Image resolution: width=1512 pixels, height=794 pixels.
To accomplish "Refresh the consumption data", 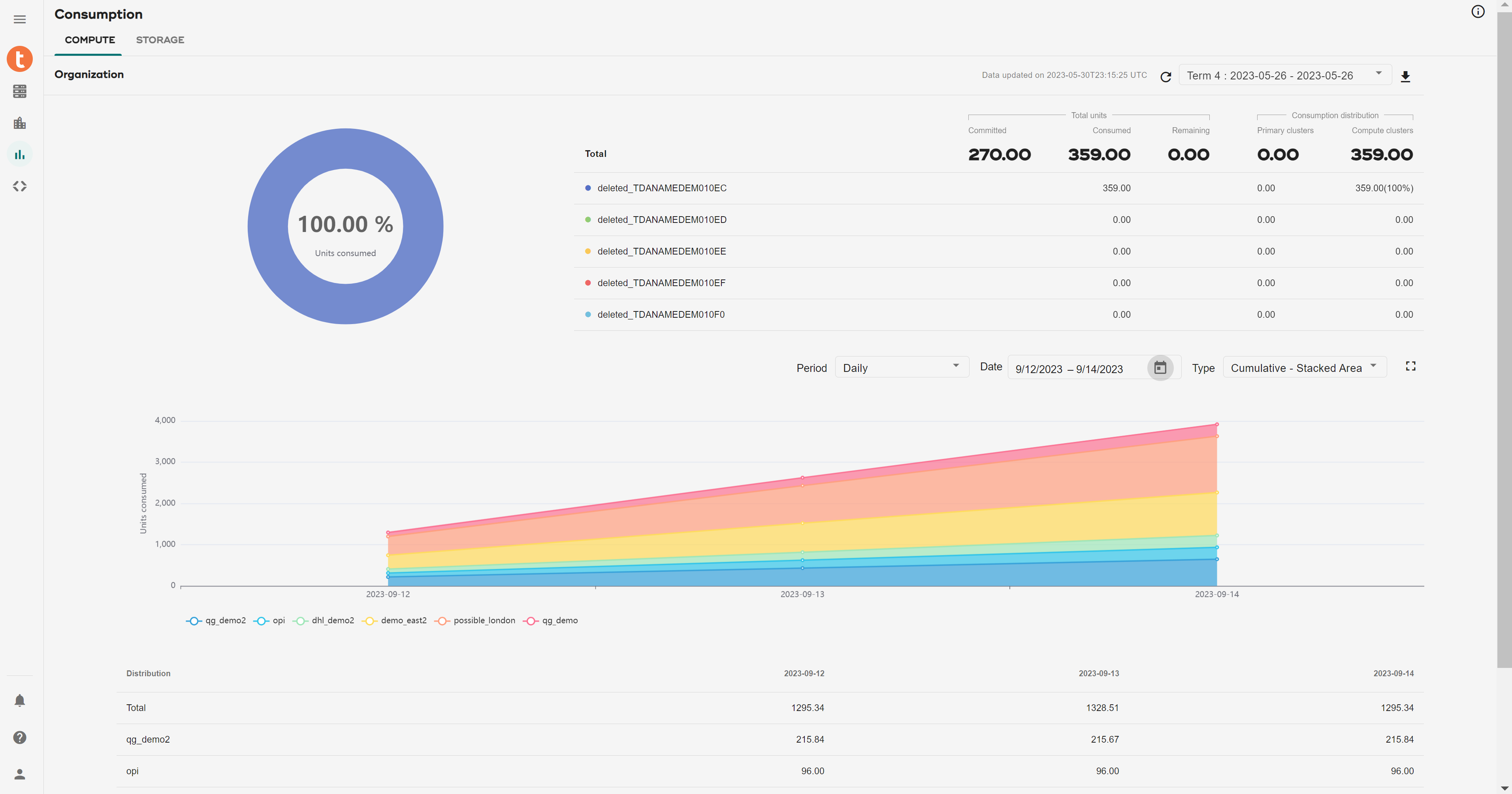I will pyautogui.click(x=1166, y=76).
